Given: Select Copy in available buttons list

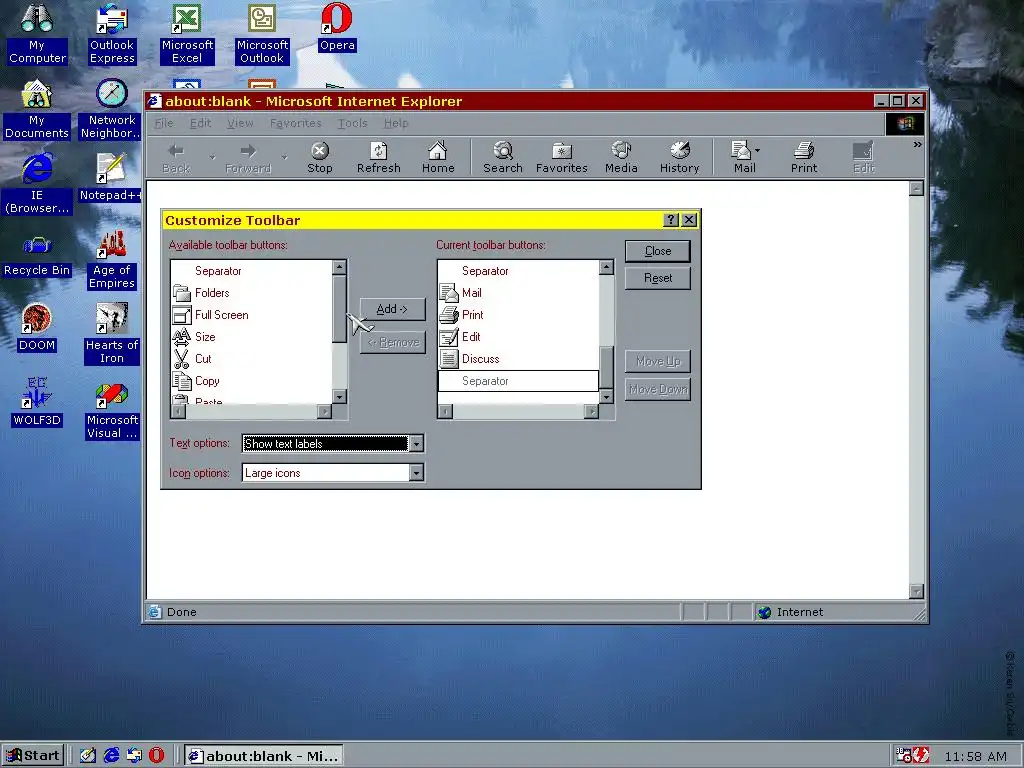Looking at the screenshot, I should 252,381.
